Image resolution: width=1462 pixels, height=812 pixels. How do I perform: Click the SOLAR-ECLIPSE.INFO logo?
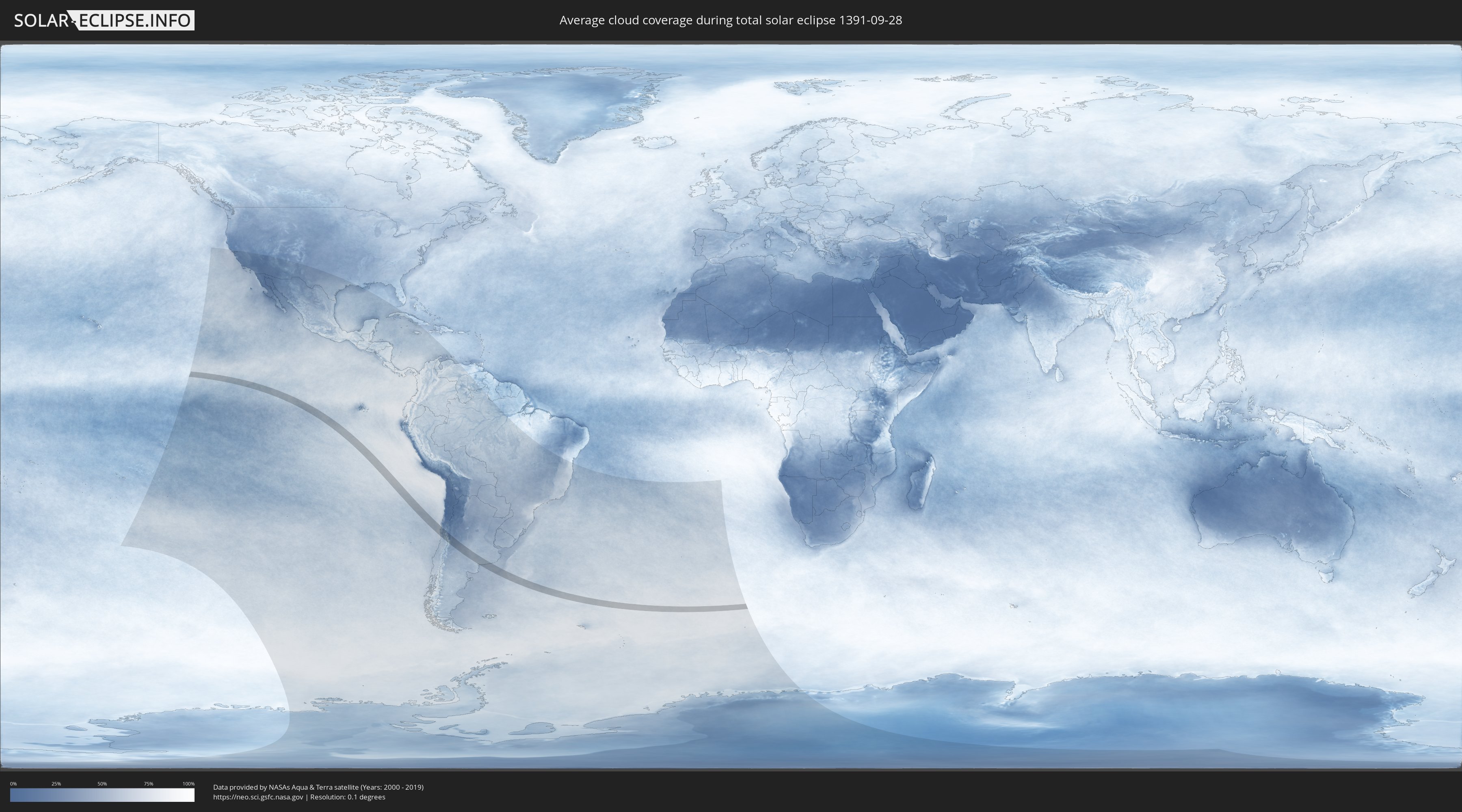point(104,20)
